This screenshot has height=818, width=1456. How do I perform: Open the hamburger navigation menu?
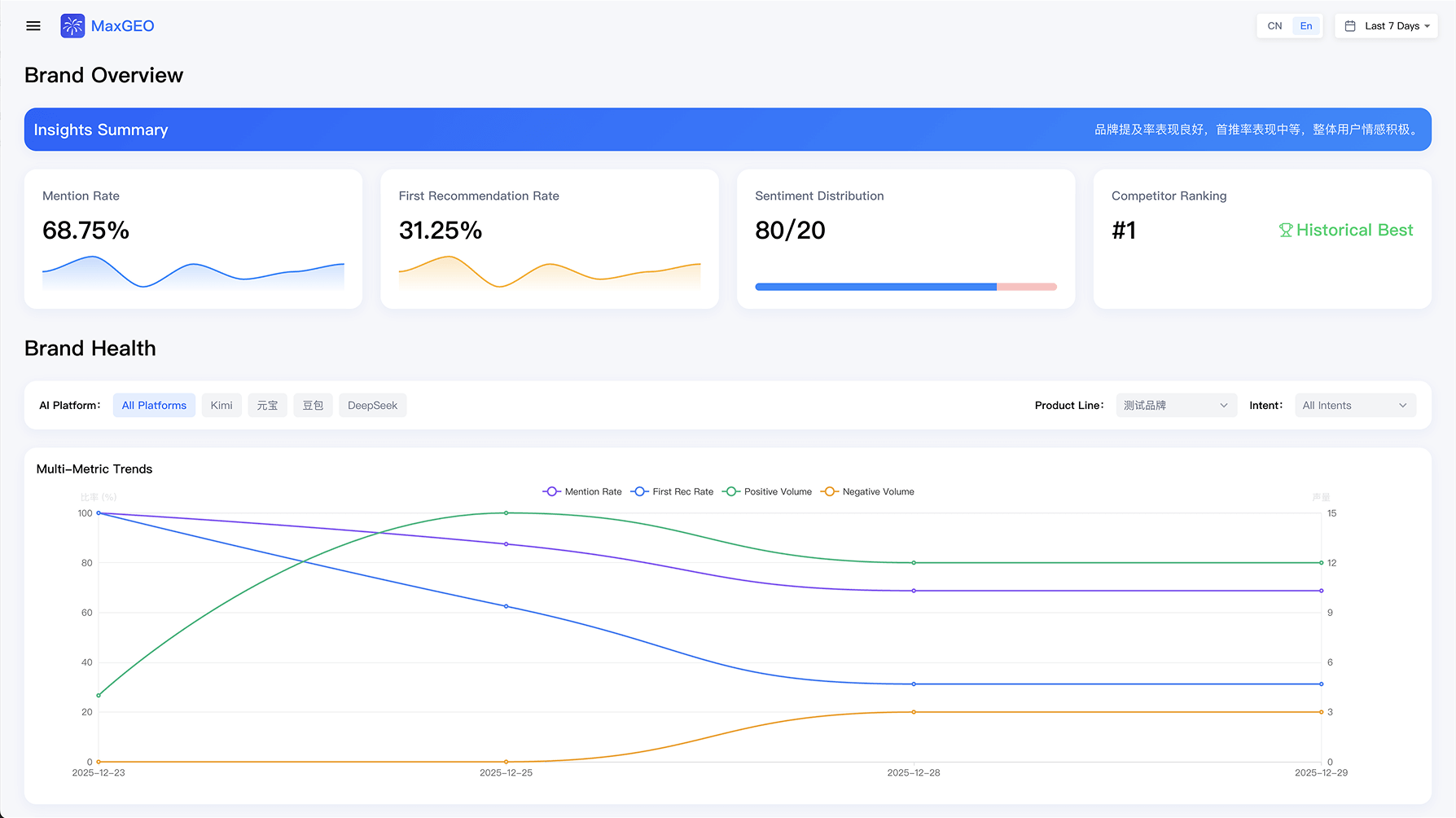pos(33,25)
